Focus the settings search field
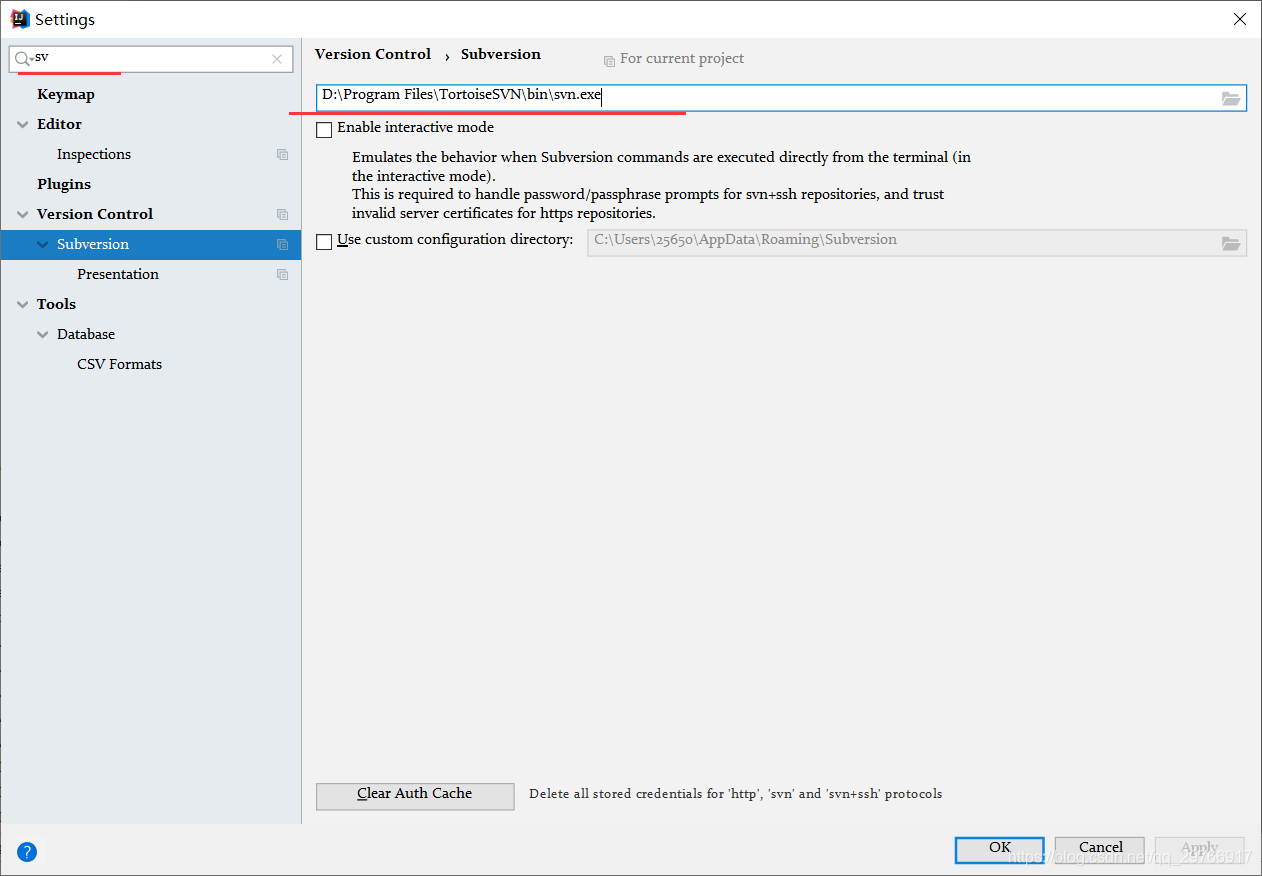This screenshot has height=876, width=1262. coord(151,59)
